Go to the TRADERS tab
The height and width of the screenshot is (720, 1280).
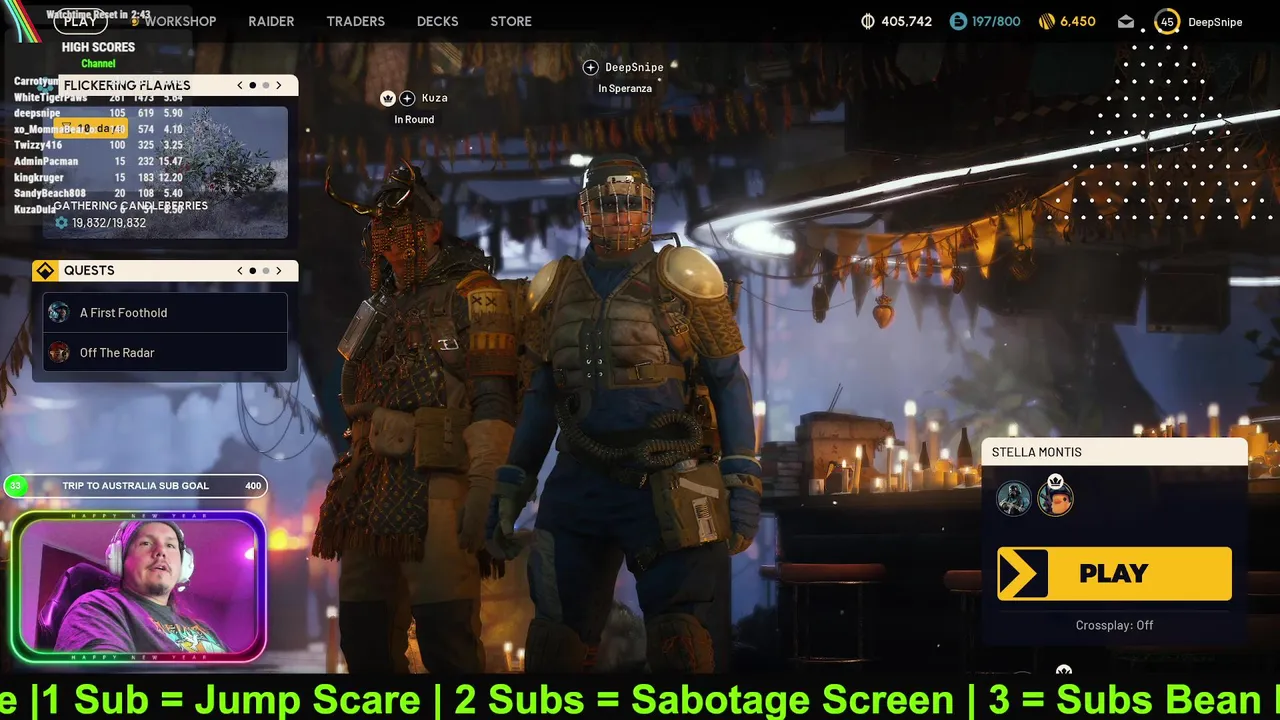[355, 21]
